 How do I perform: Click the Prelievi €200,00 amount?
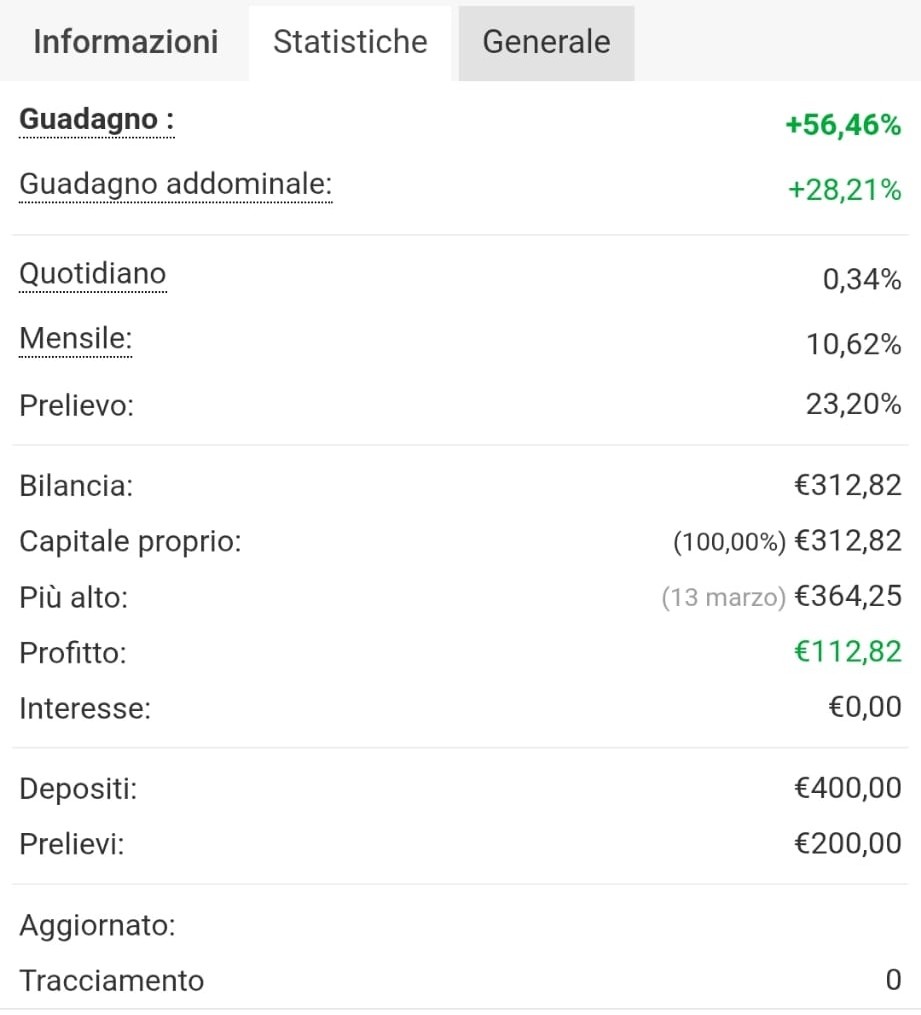(848, 843)
